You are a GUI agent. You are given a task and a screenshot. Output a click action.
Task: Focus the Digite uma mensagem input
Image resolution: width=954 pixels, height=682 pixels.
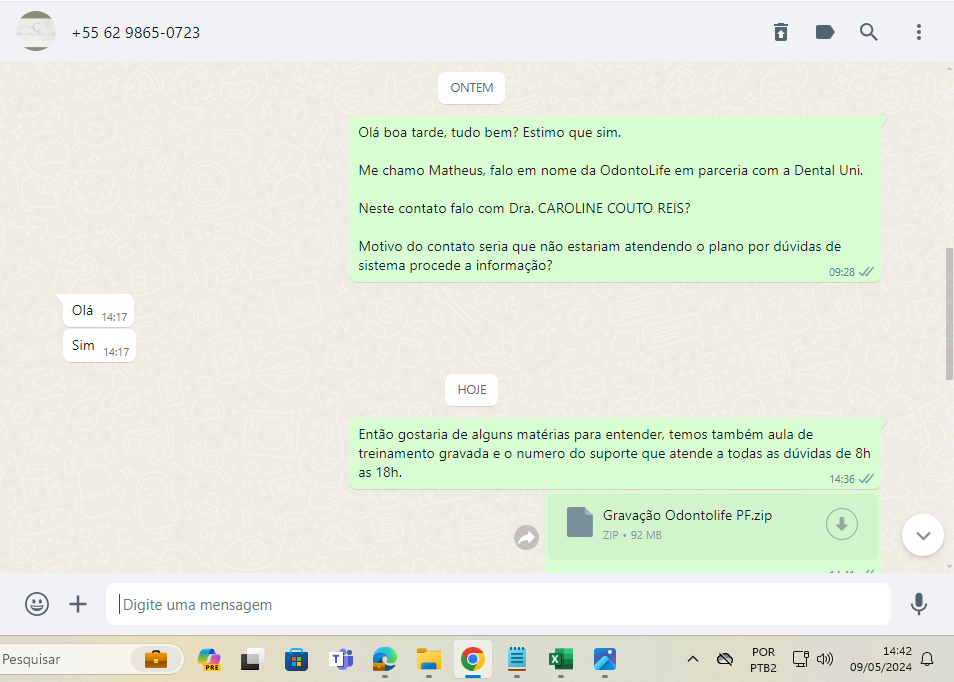click(x=498, y=604)
